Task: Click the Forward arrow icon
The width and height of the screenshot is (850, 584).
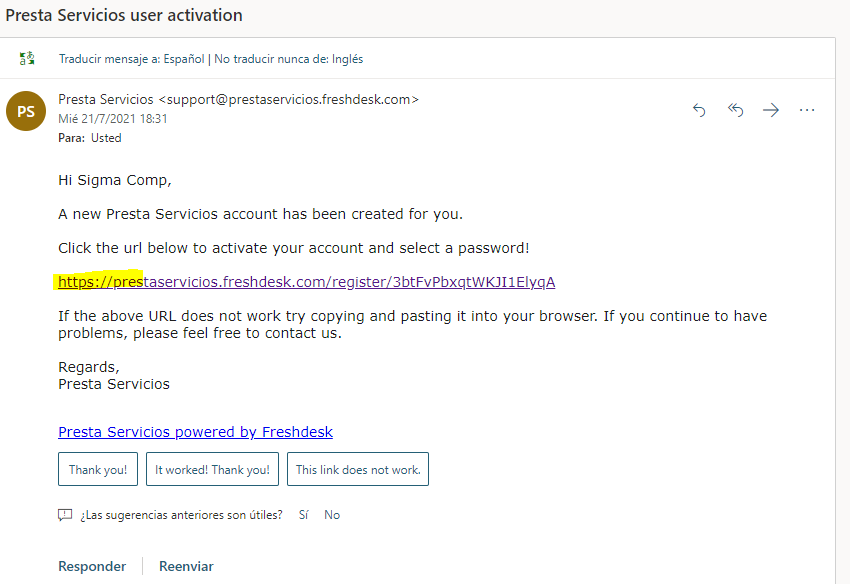Action: coord(771,110)
